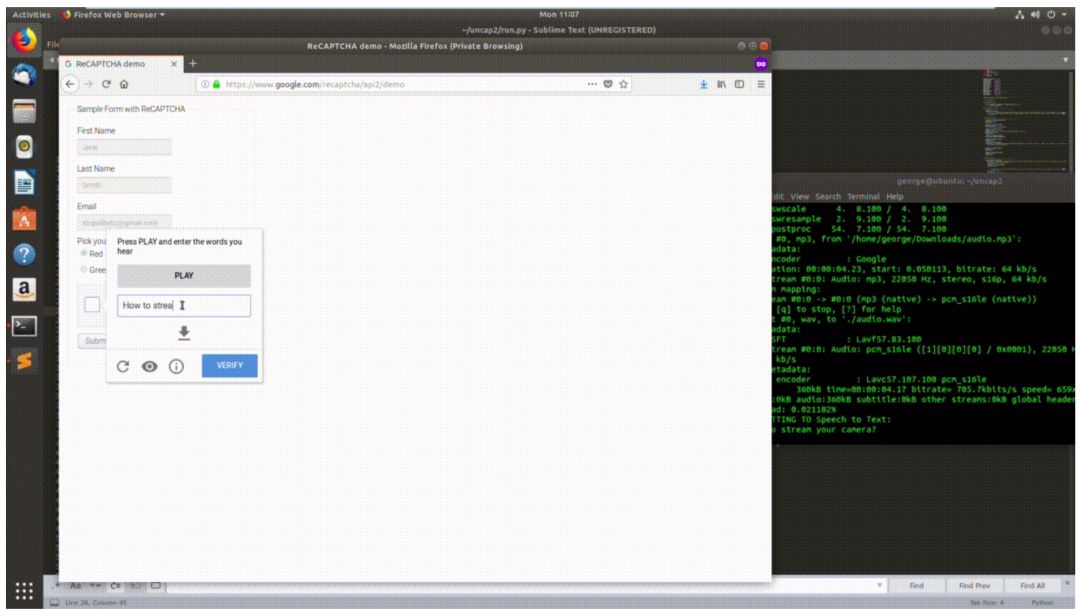Toggle highlight matches in Sublime find panel
The width and height of the screenshot is (1080, 616).
(156, 586)
